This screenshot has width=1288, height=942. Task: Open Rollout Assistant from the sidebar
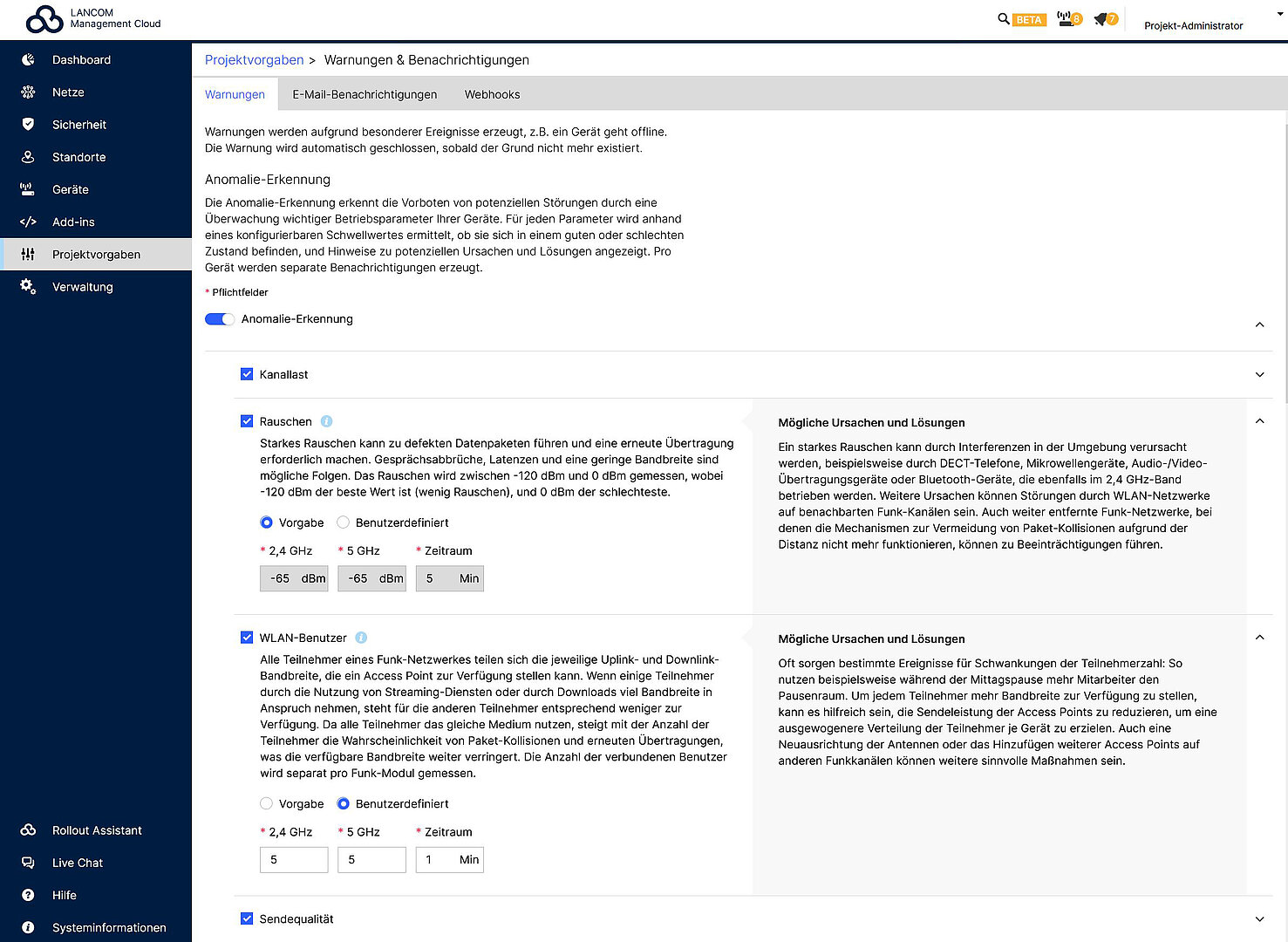tap(96, 830)
